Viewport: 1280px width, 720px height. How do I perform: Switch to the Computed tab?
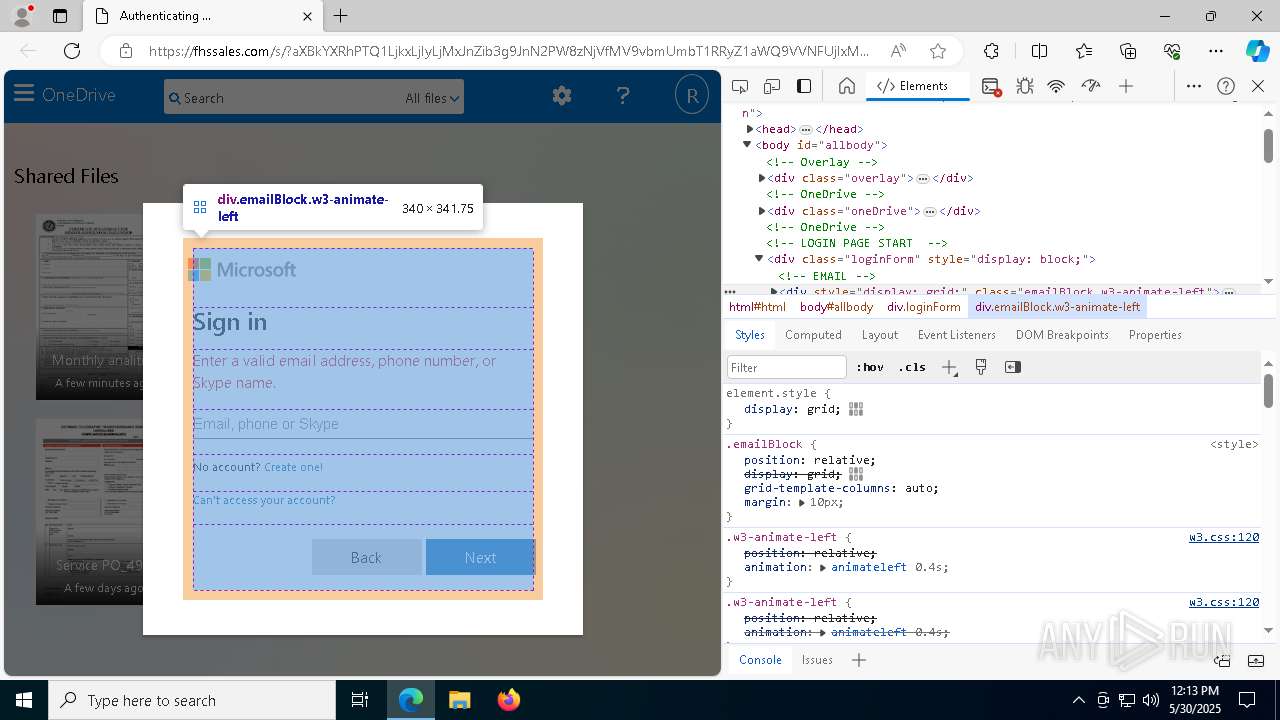(x=813, y=335)
